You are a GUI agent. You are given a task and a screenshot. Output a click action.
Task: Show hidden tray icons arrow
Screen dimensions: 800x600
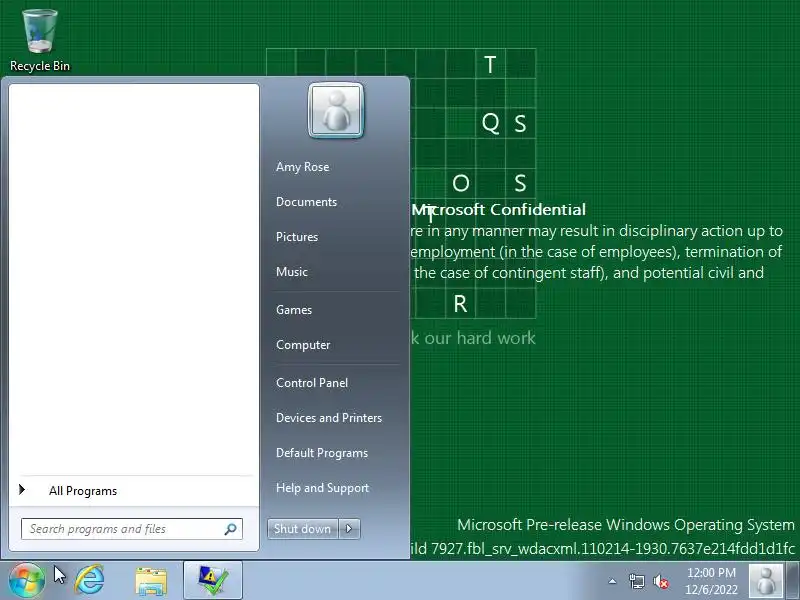click(x=612, y=581)
